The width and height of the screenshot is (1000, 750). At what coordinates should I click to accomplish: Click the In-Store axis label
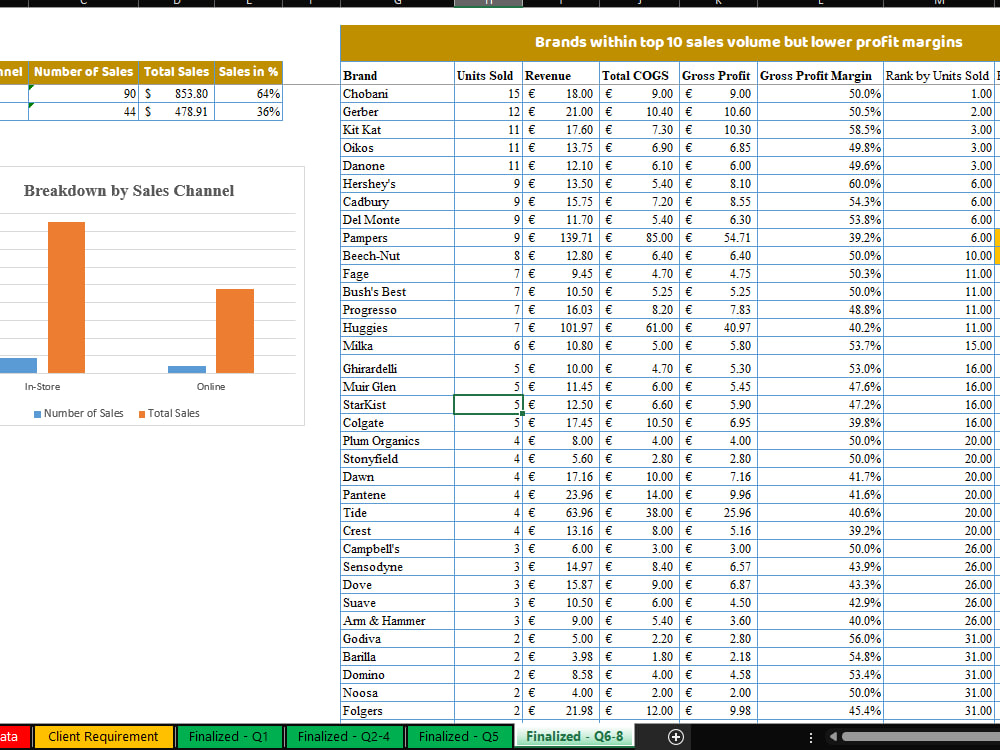click(42, 386)
